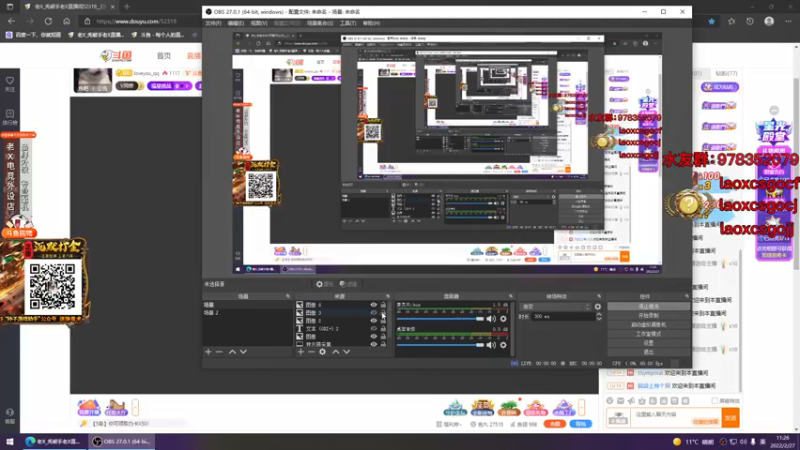
Task: Open 视图(V) menu in OBS
Action: (x=259, y=23)
